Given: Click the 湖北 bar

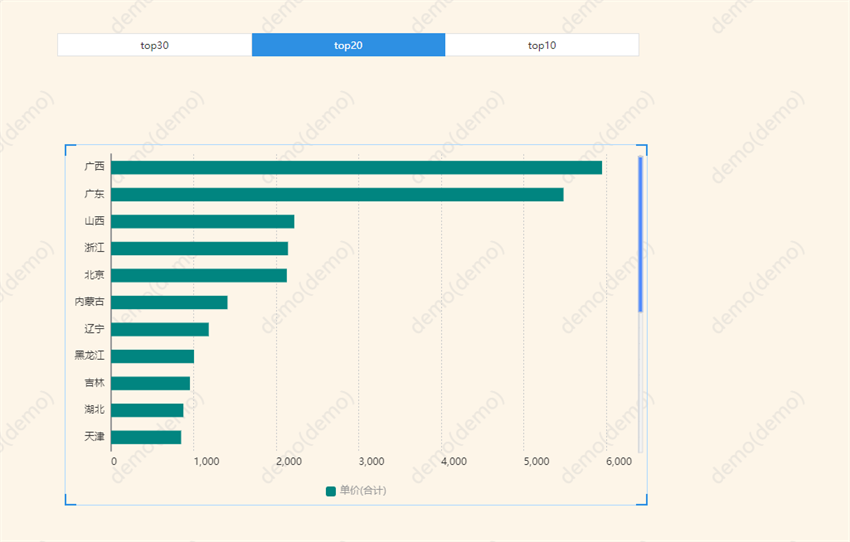Looking at the screenshot, I should click(x=148, y=410).
